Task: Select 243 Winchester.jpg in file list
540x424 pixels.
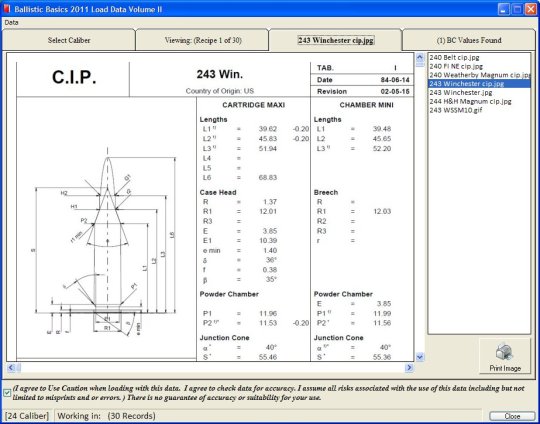Action: tap(460, 93)
